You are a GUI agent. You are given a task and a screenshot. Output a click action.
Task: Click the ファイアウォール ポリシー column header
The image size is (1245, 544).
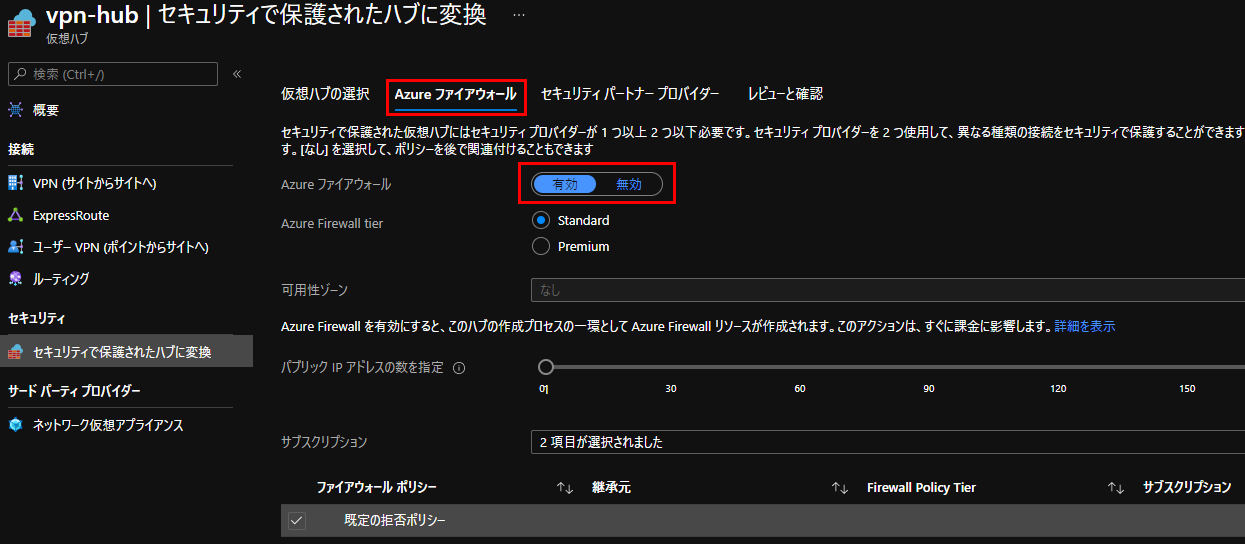point(376,488)
